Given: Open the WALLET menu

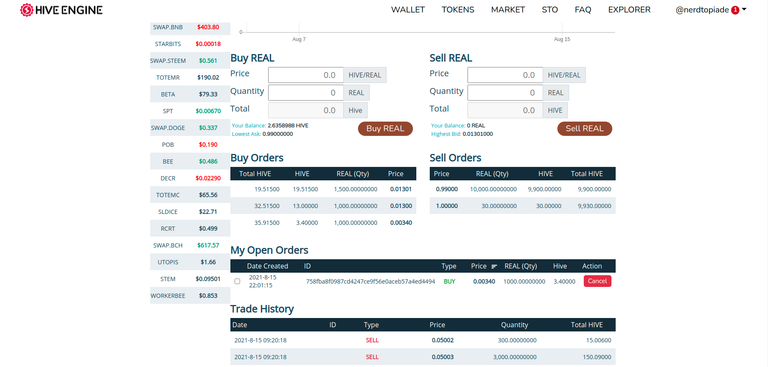Looking at the screenshot, I should tap(408, 10).
